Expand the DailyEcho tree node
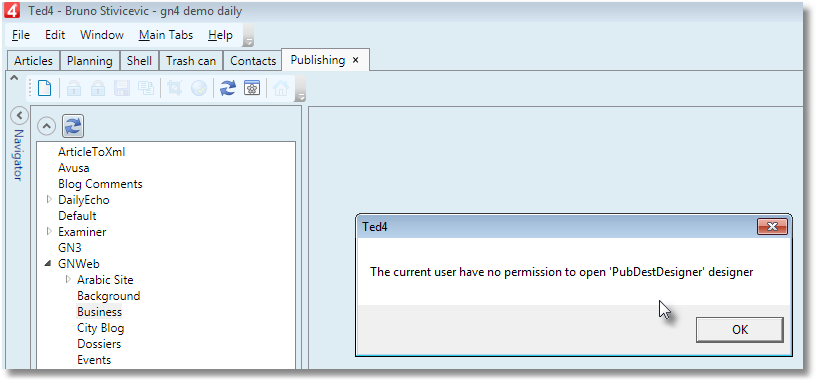Screen dimensions: 817x383 click(49, 200)
